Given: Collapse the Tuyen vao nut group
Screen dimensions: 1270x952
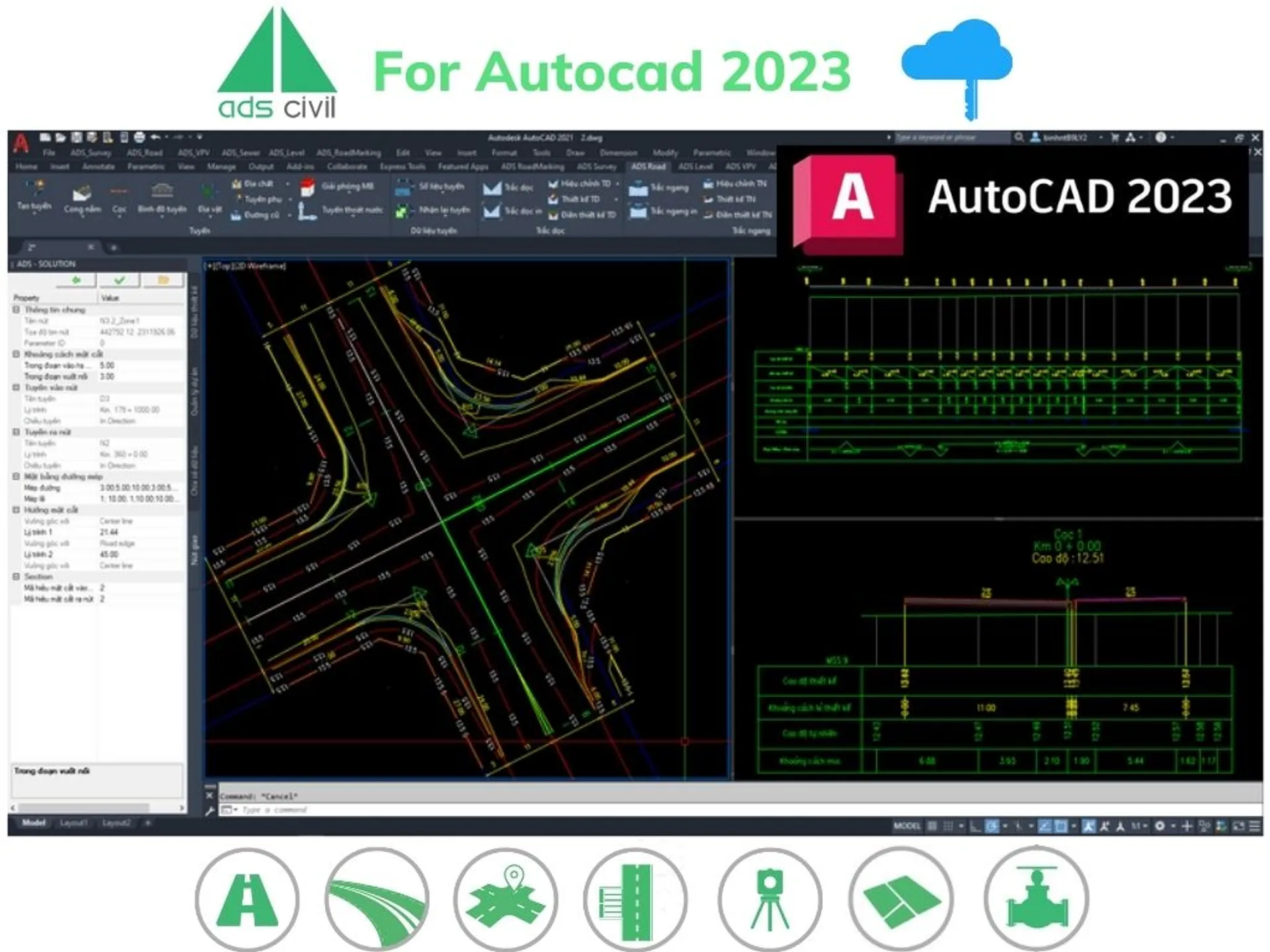Looking at the screenshot, I should coord(17,387).
